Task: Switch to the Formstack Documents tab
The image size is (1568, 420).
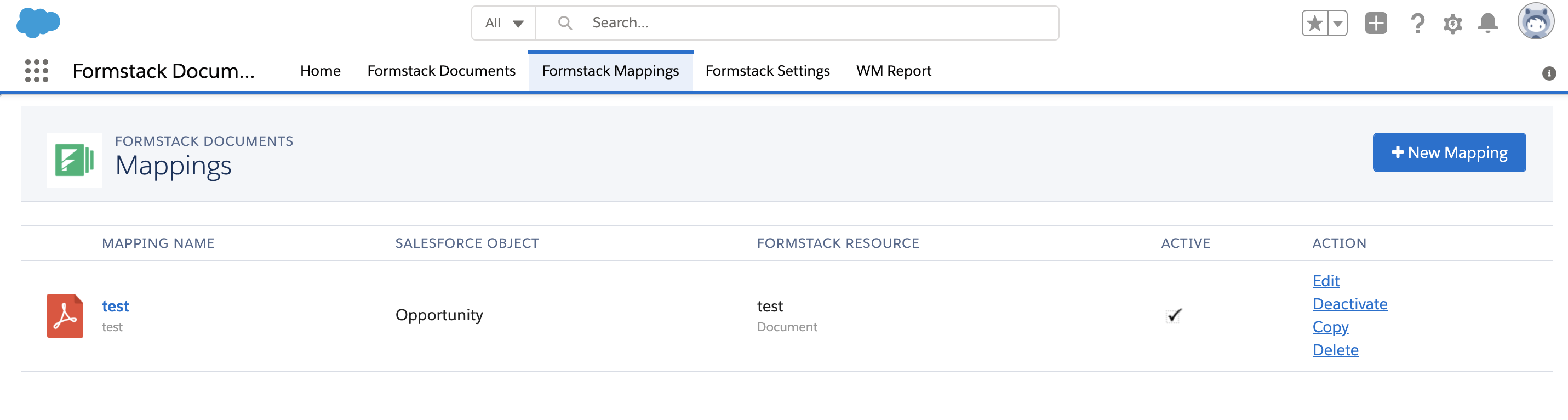Action: point(441,71)
